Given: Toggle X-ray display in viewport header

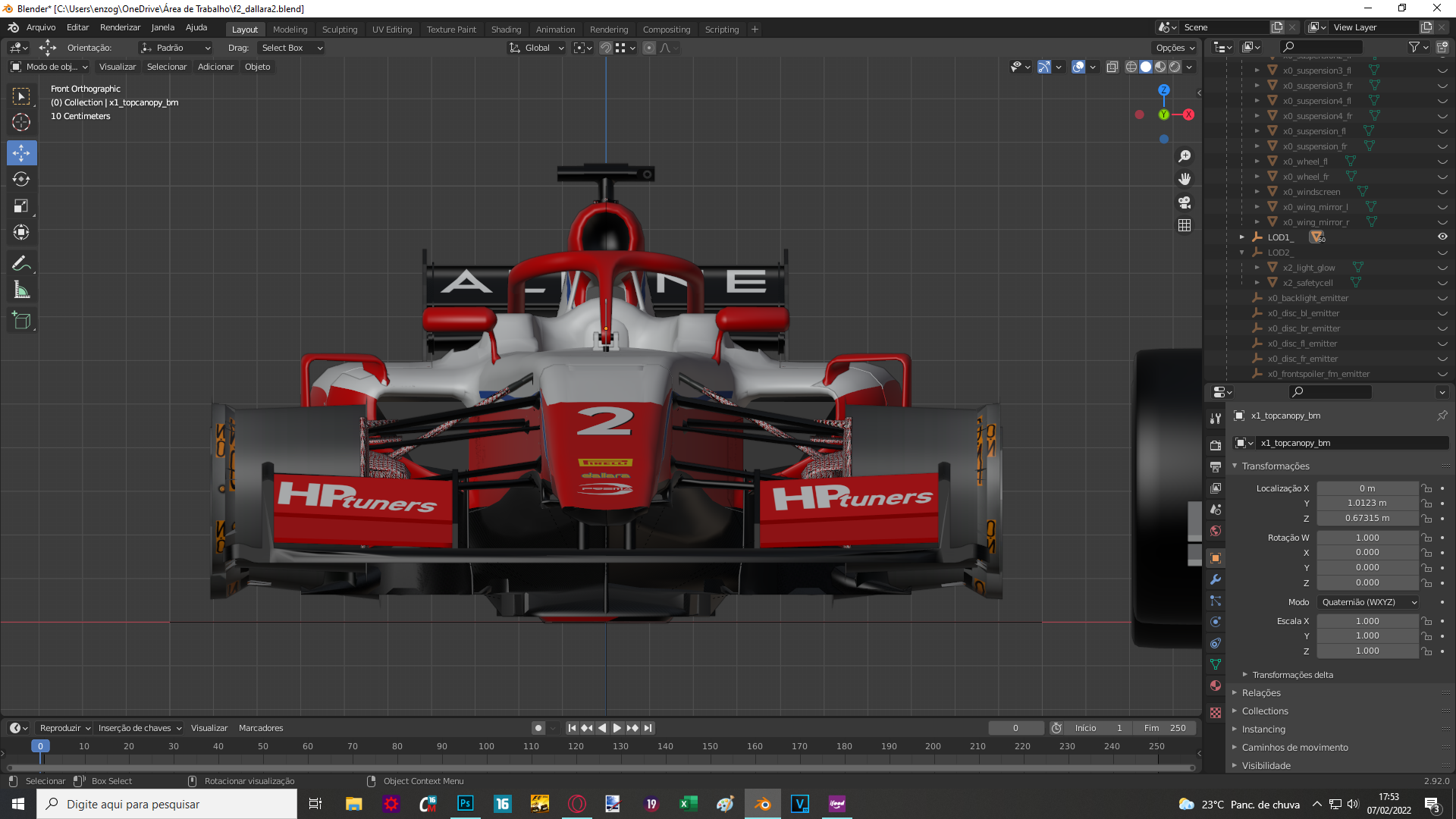Looking at the screenshot, I should click(1112, 67).
